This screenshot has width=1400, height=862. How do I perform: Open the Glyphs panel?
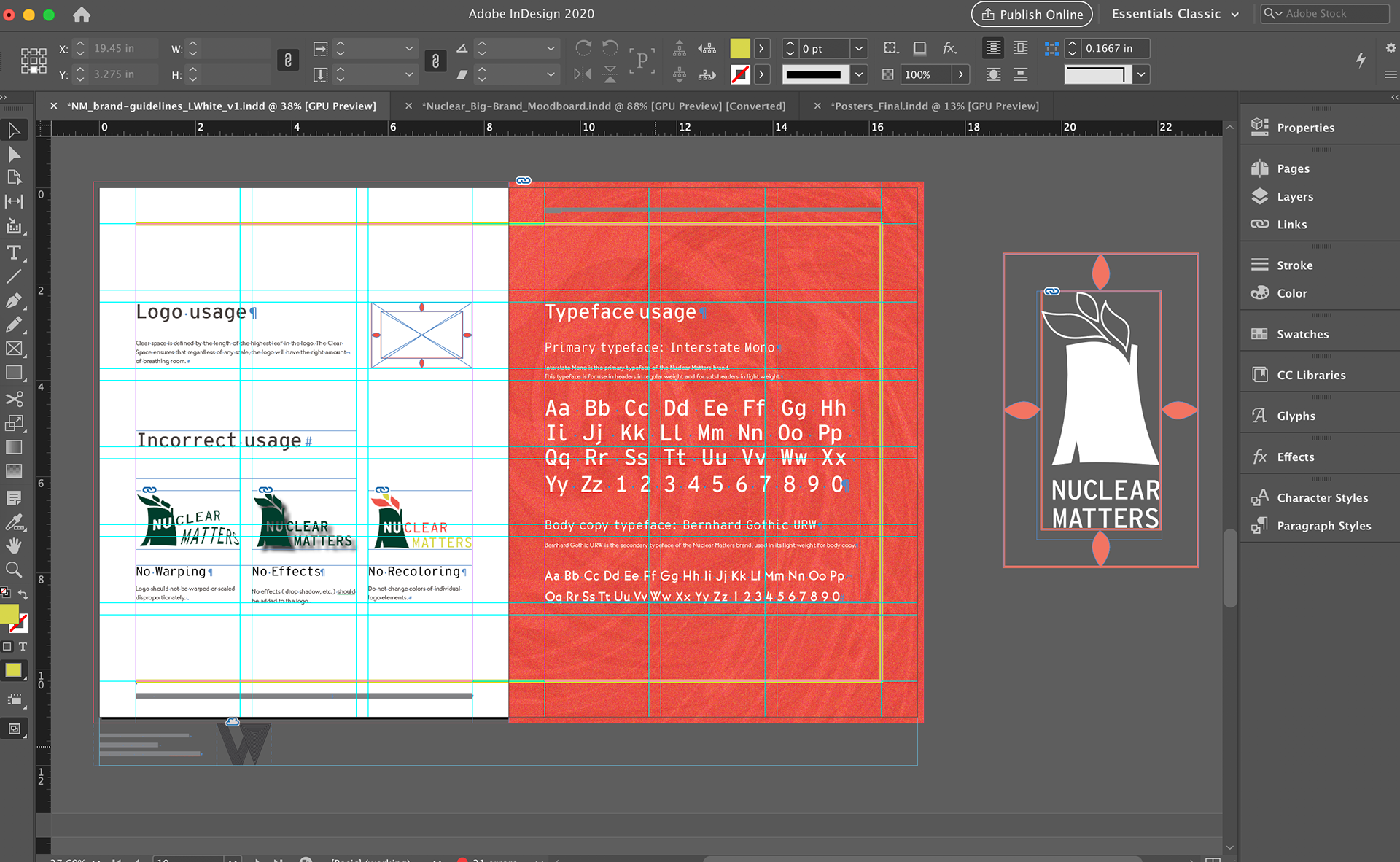[x=1296, y=416]
